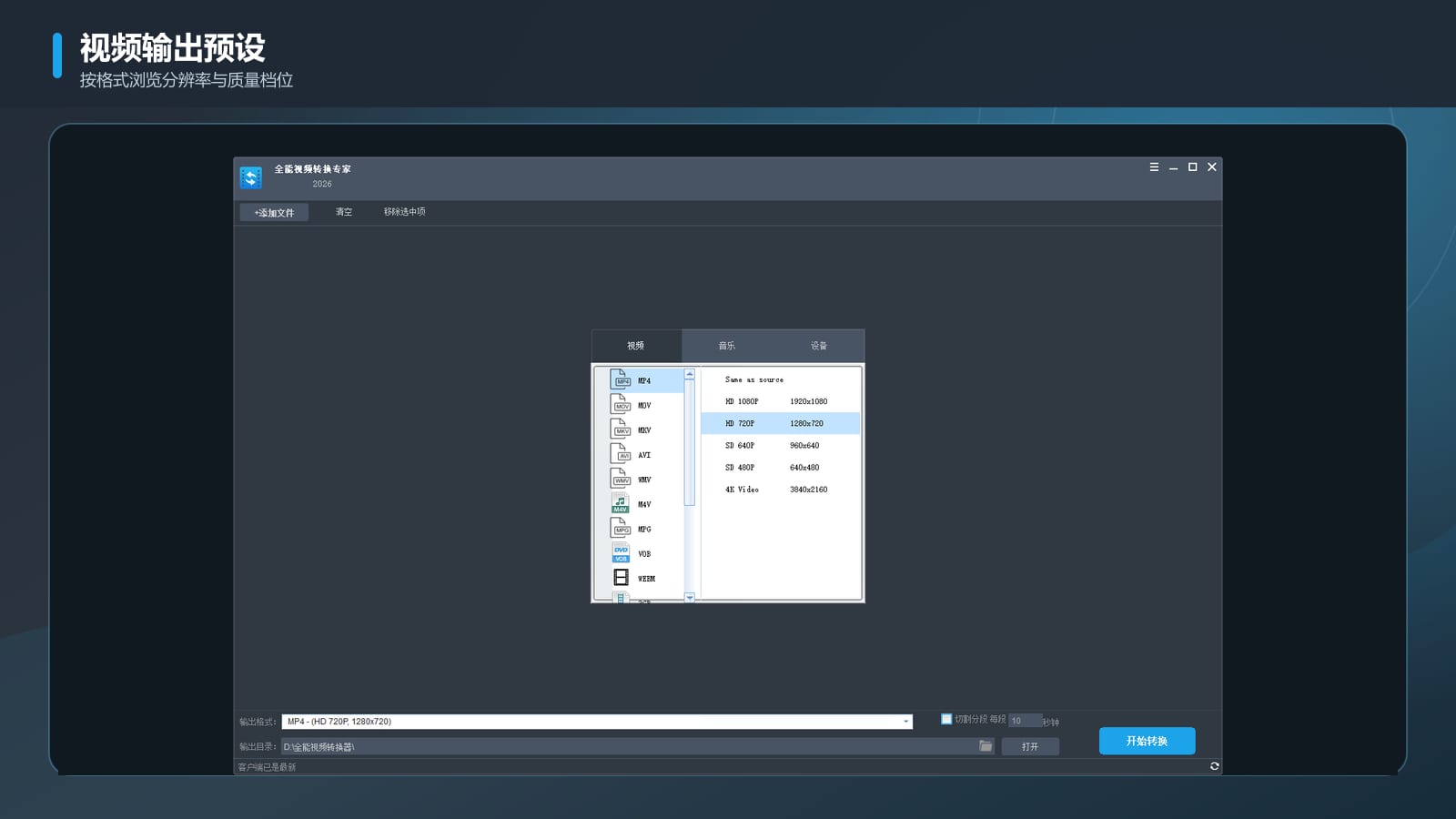Click the format list scroll down arrow

pos(690,598)
